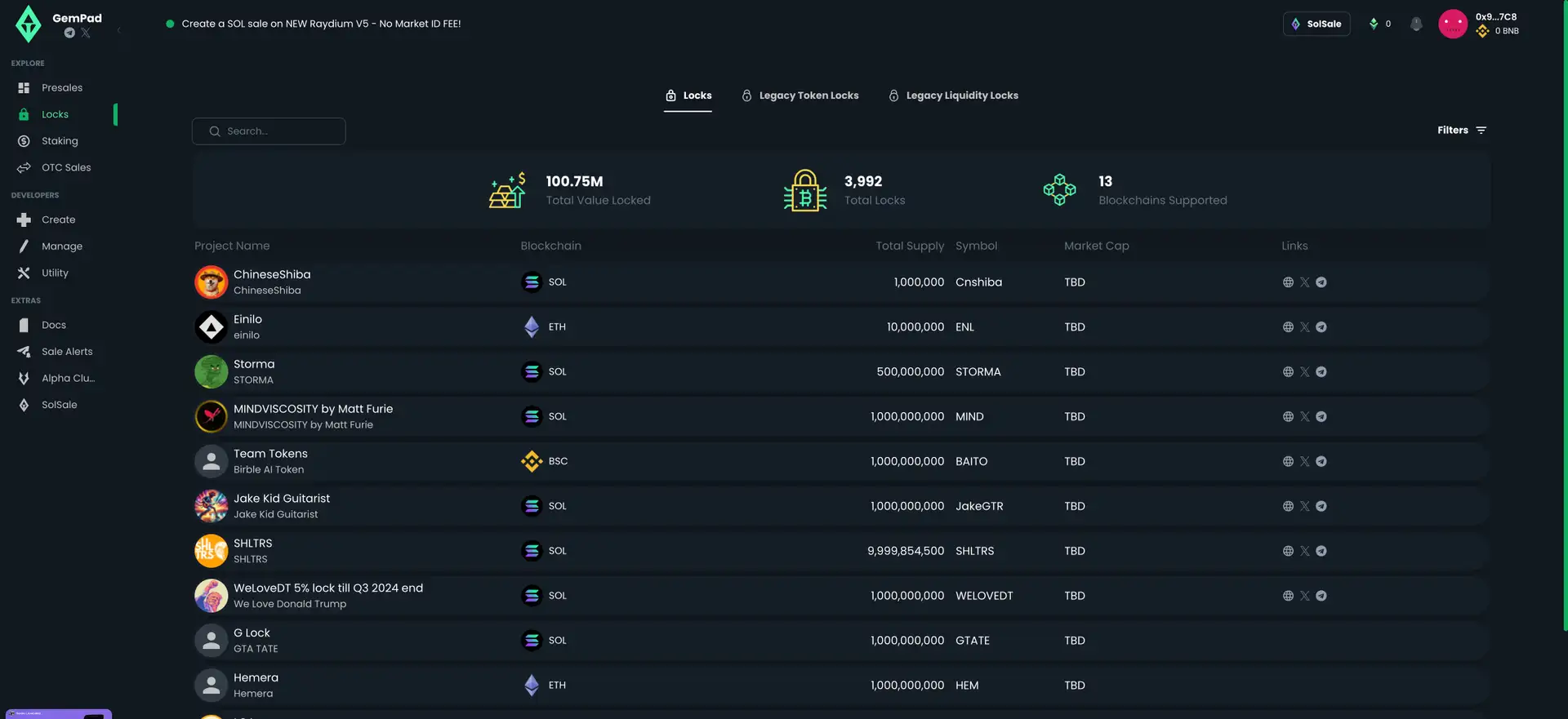The width and height of the screenshot is (1568, 719).
Task: Collapse the sidebar using the chevron arrow
Action: [x=119, y=31]
